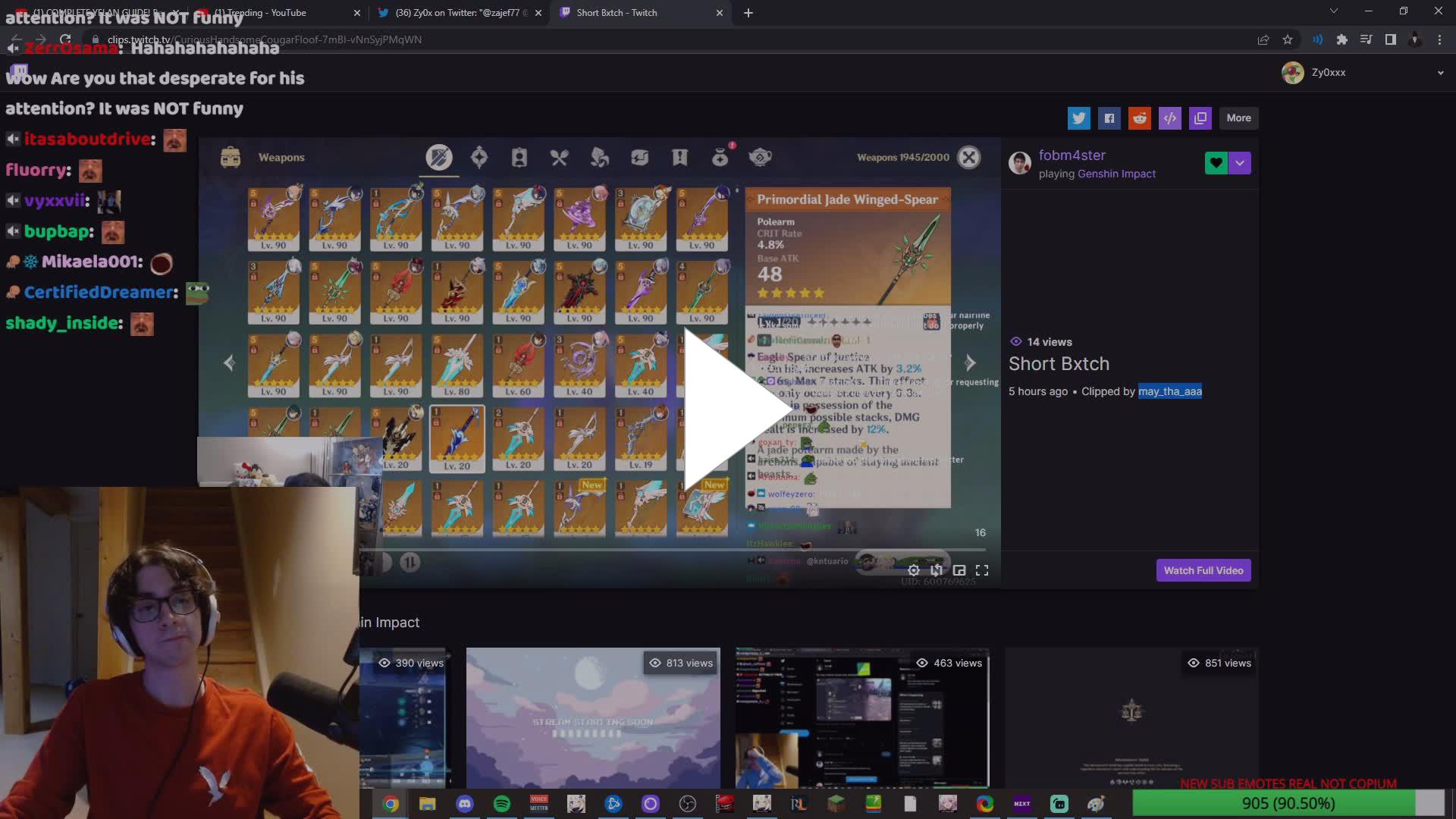Select the Weapons tab in the Genshin inventory
The image size is (1456, 819).
pos(438,157)
